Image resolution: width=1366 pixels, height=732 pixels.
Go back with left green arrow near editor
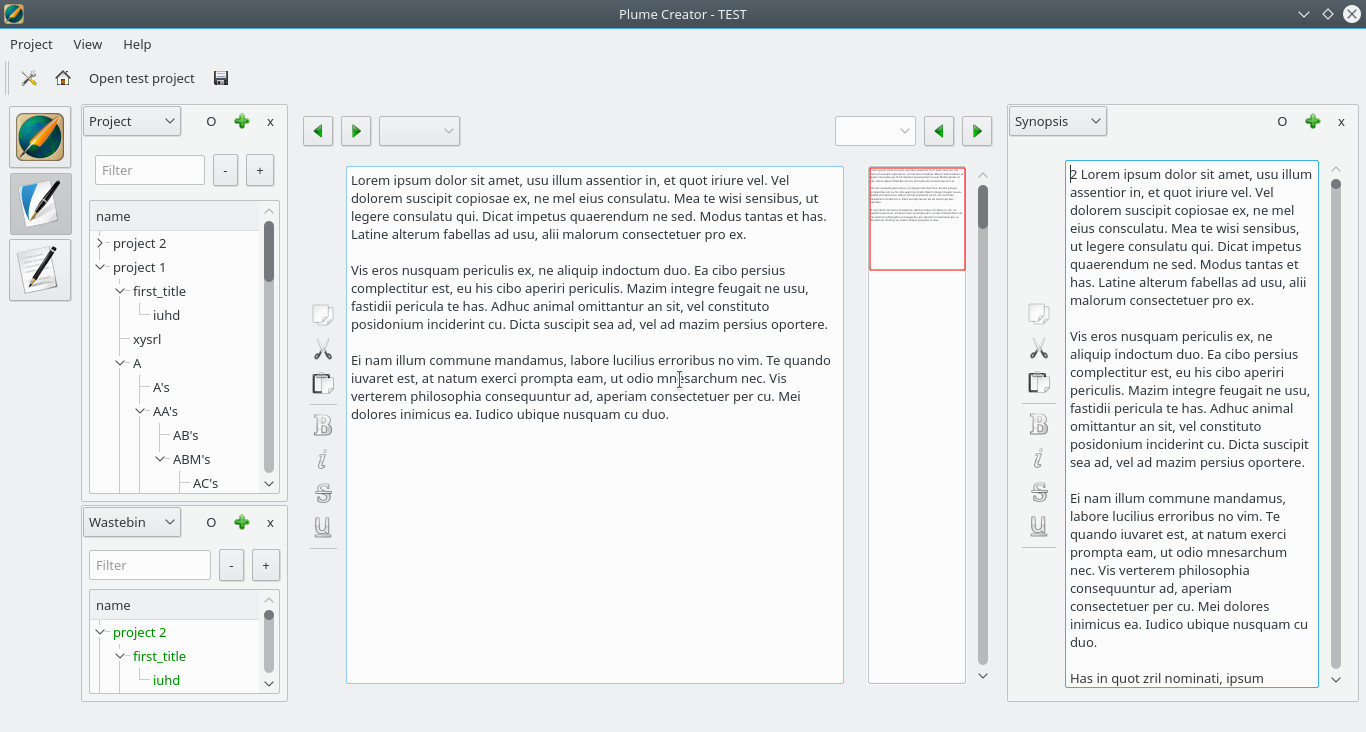pyautogui.click(x=318, y=131)
